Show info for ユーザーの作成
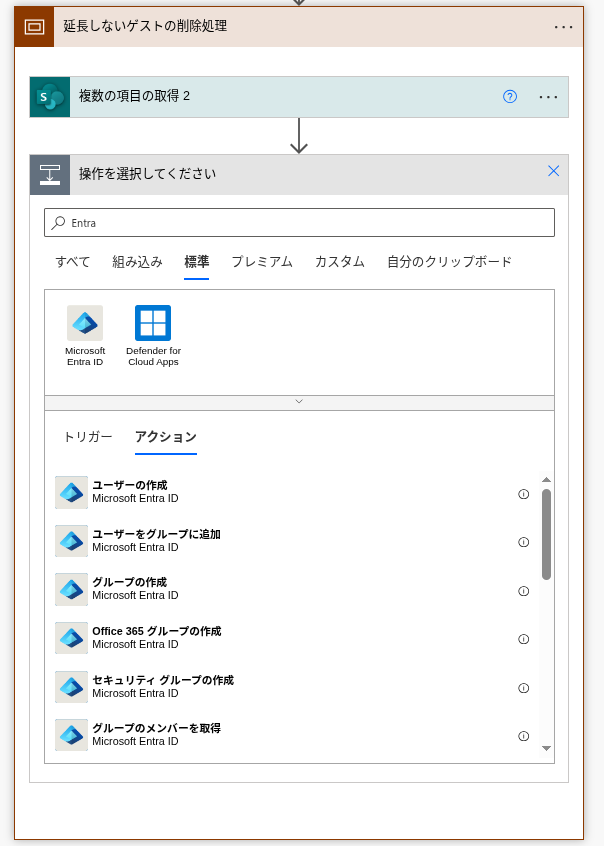 point(524,494)
